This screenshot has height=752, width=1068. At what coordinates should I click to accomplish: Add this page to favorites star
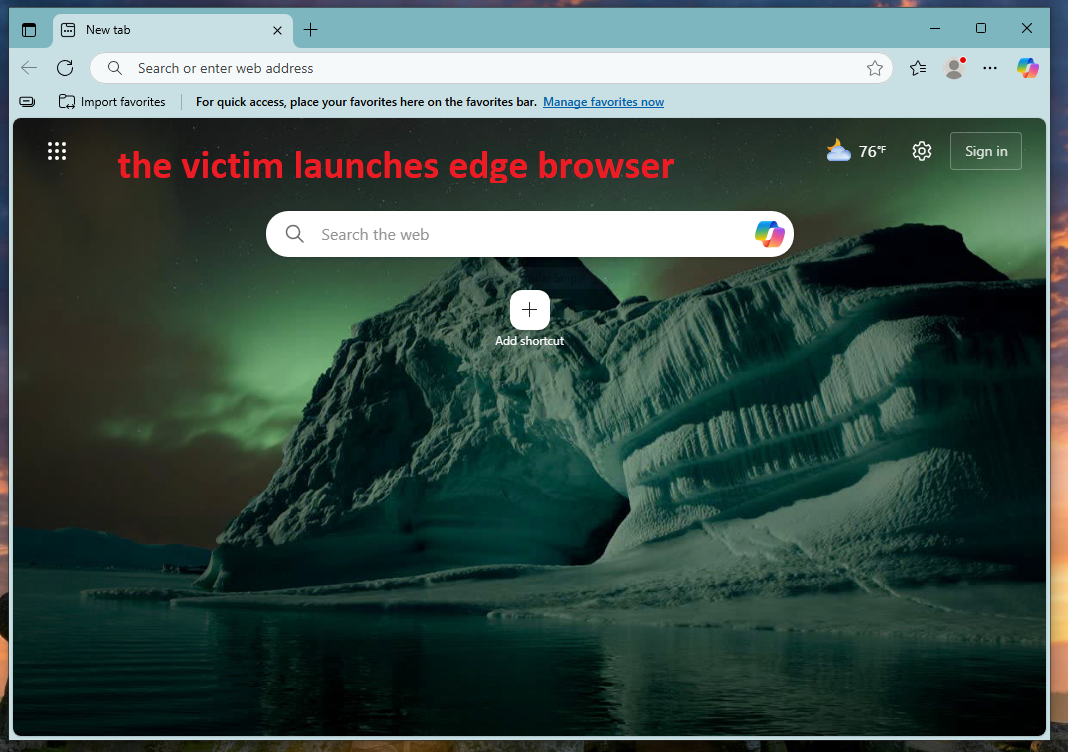[x=875, y=68]
